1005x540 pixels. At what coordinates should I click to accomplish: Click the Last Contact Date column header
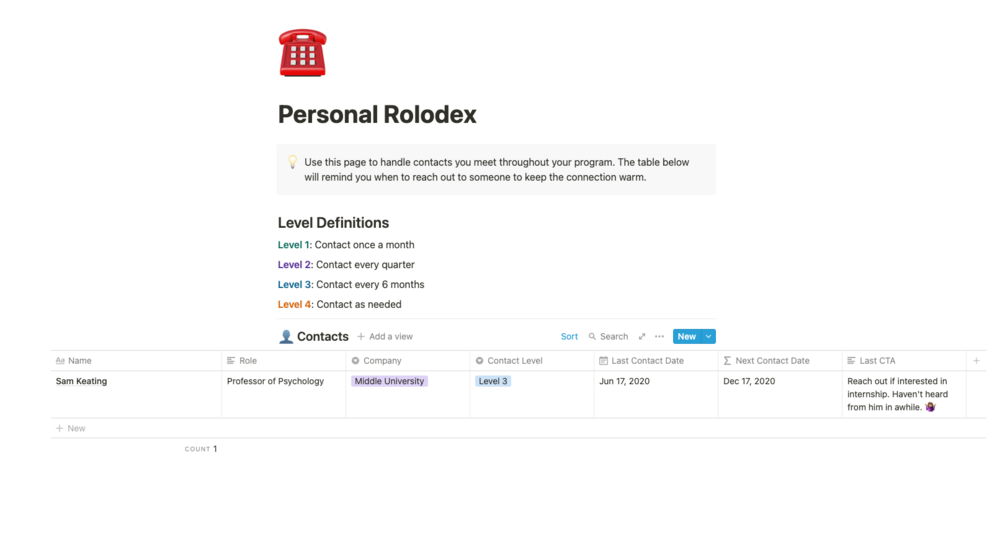[647, 361]
